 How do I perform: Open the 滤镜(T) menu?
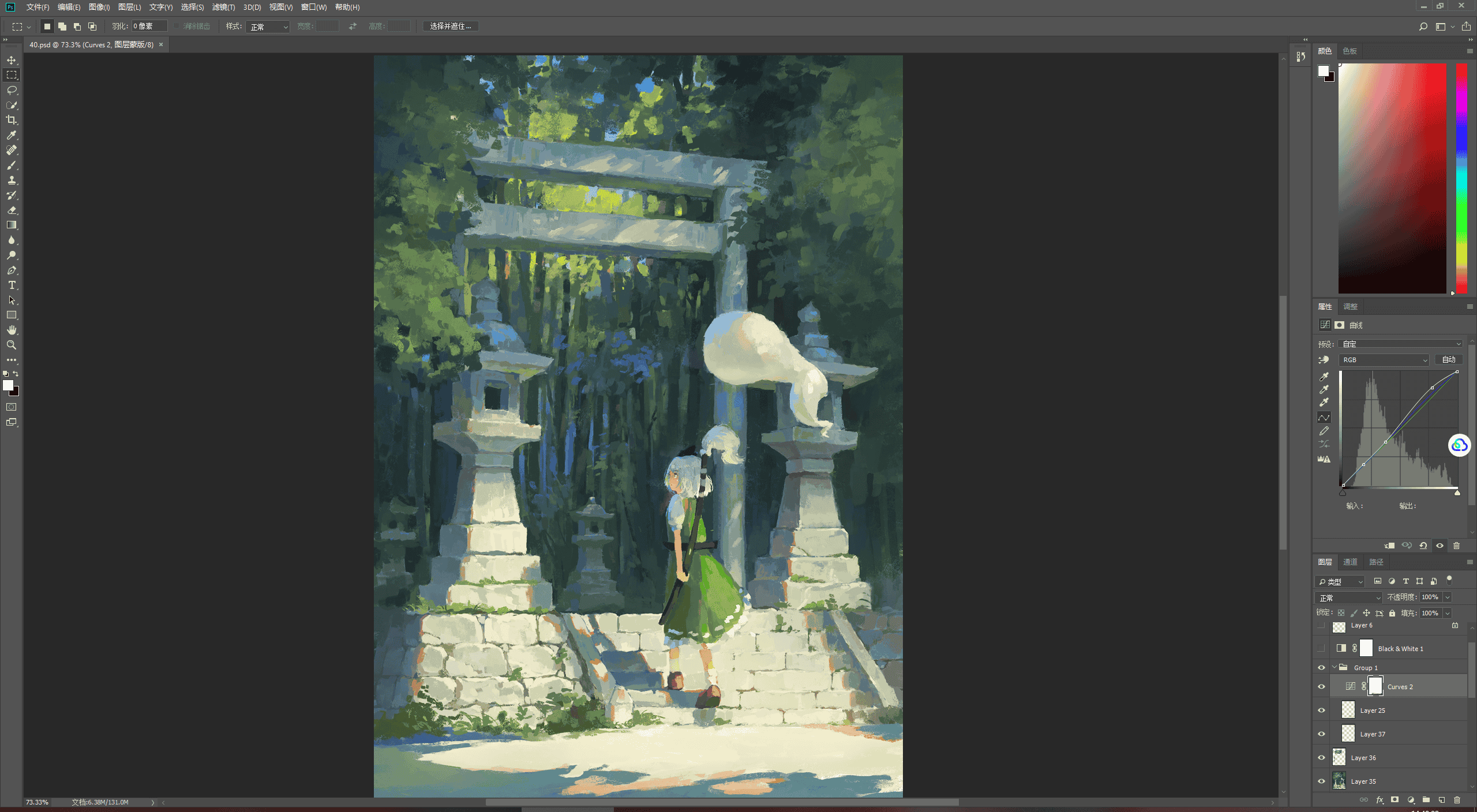tap(223, 7)
